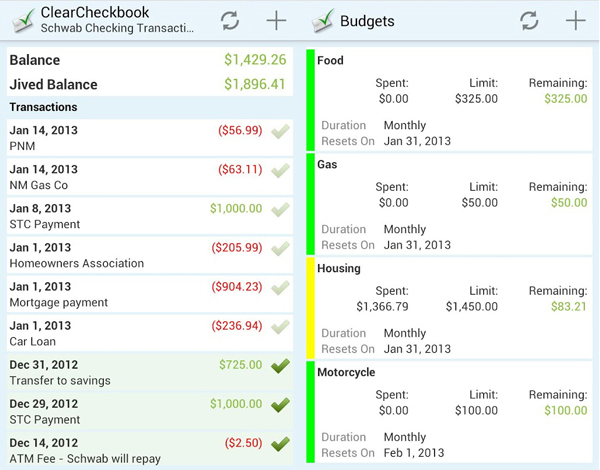Viewport: 600px width, 470px height.
Task: Open the Food budget
Action: tap(449, 100)
